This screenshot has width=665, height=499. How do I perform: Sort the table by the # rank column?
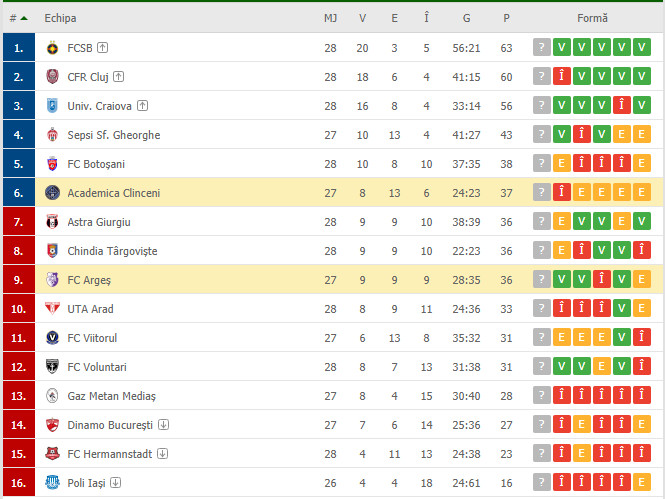click(18, 18)
